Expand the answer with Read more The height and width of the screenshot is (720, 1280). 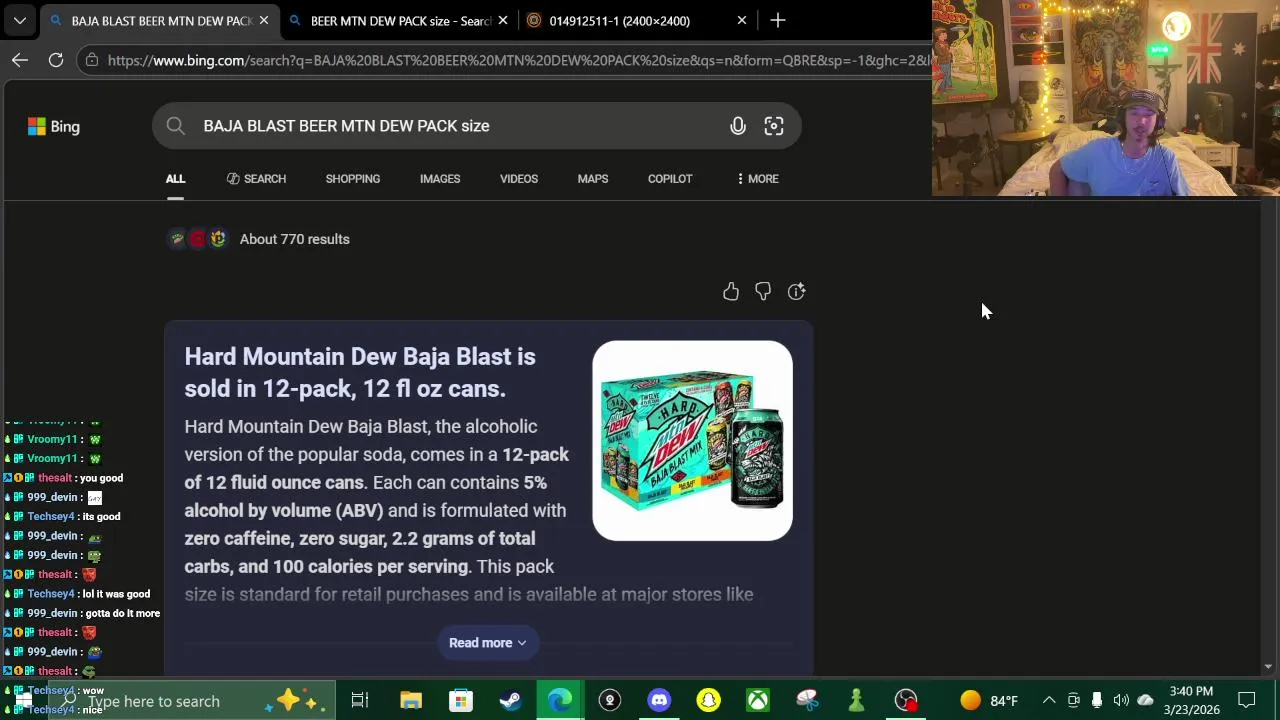click(x=488, y=643)
